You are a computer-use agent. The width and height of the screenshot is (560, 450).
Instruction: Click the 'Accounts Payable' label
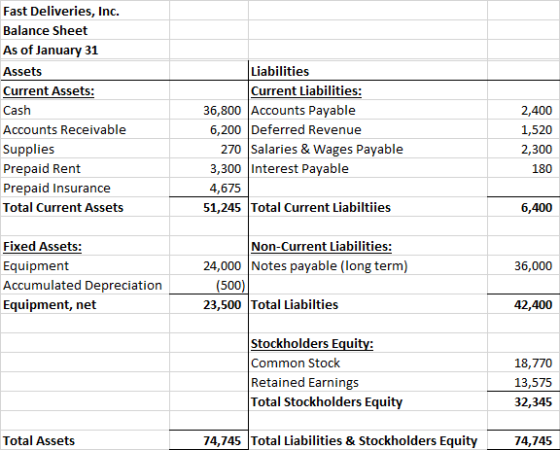pyautogui.click(x=303, y=110)
